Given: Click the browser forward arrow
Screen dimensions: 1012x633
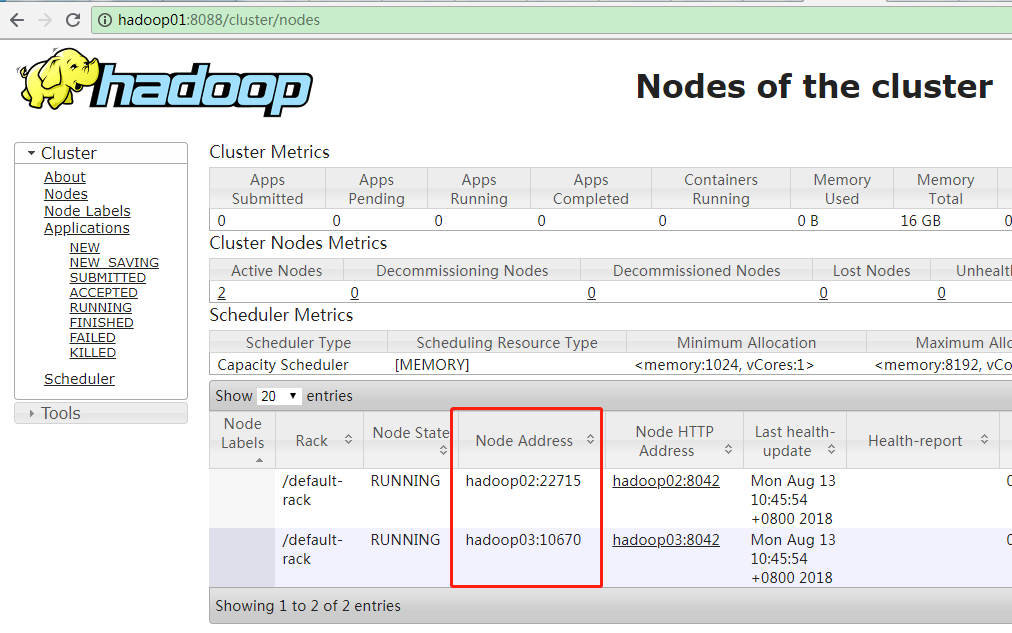Looking at the screenshot, I should [45, 20].
